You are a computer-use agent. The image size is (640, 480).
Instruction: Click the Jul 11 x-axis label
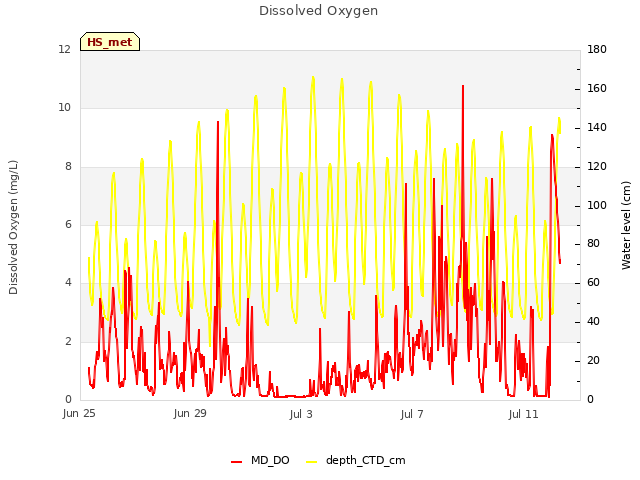[523, 414]
